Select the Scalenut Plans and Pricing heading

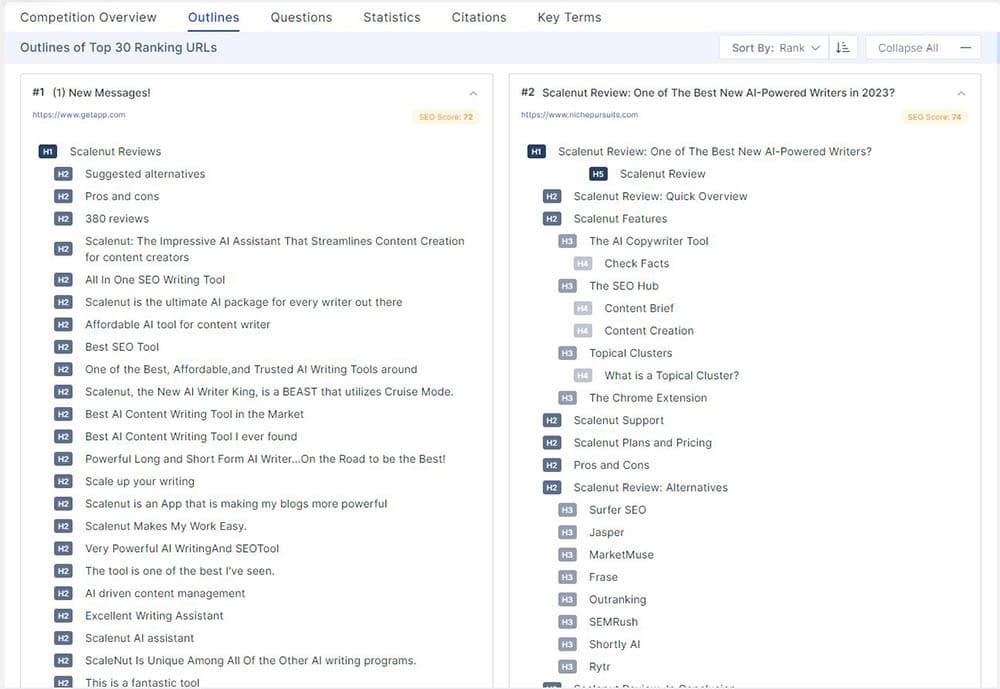(642, 443)
